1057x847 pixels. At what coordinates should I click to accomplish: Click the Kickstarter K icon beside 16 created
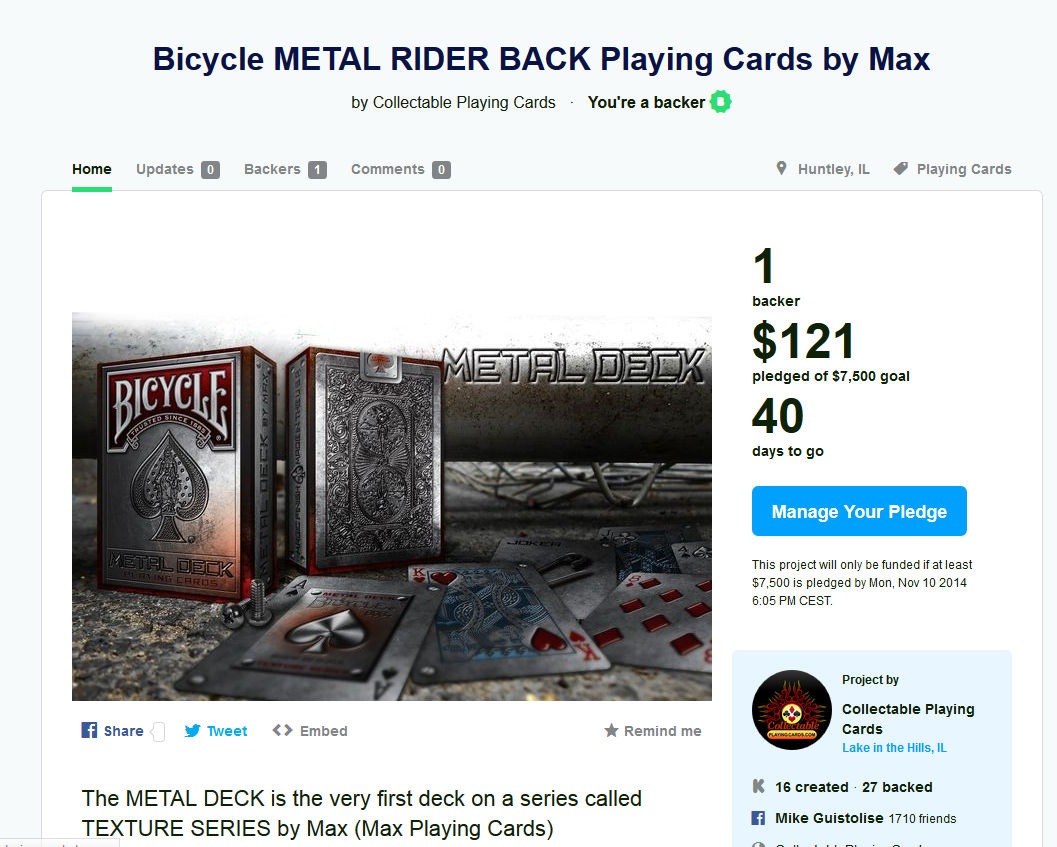758,787
